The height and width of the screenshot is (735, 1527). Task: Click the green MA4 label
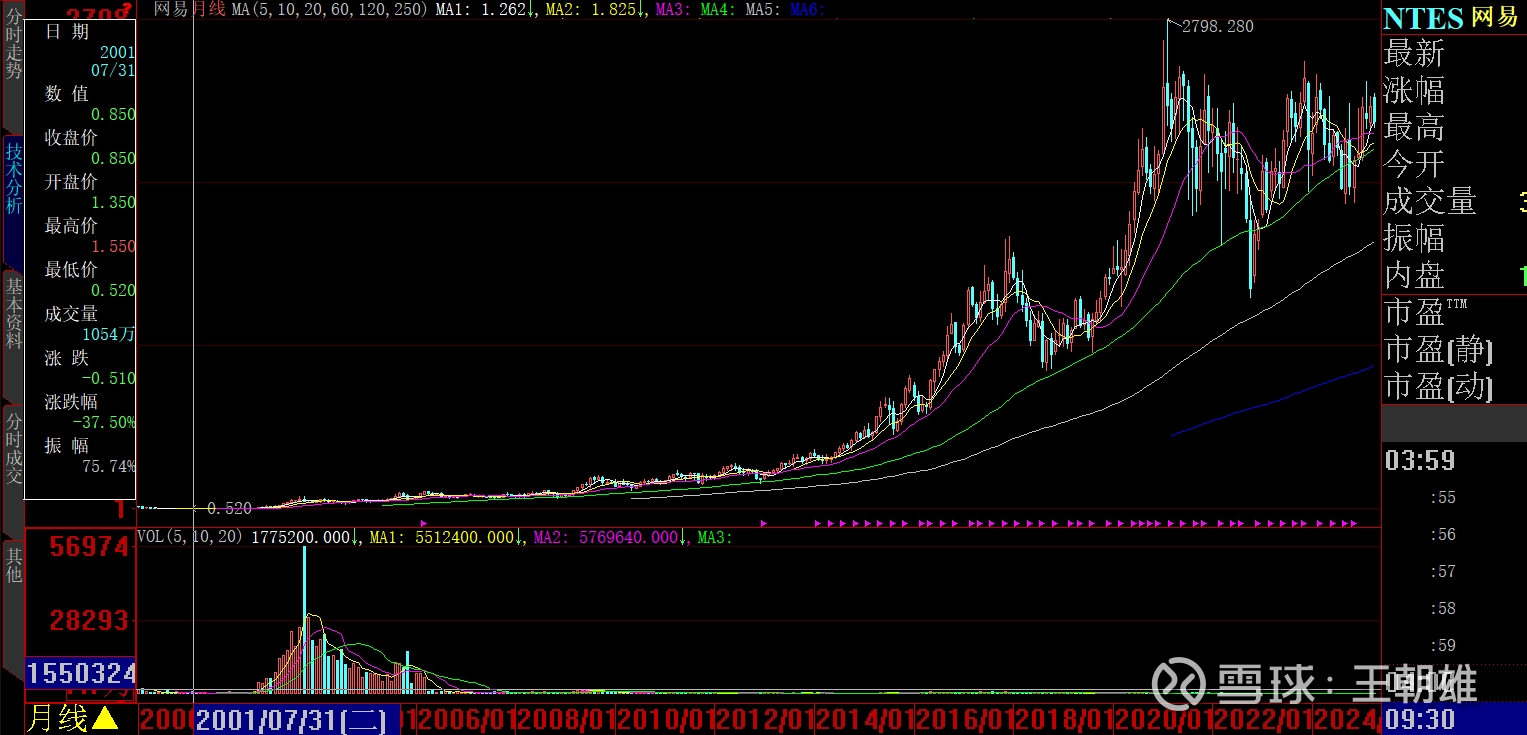click(719, 9)
